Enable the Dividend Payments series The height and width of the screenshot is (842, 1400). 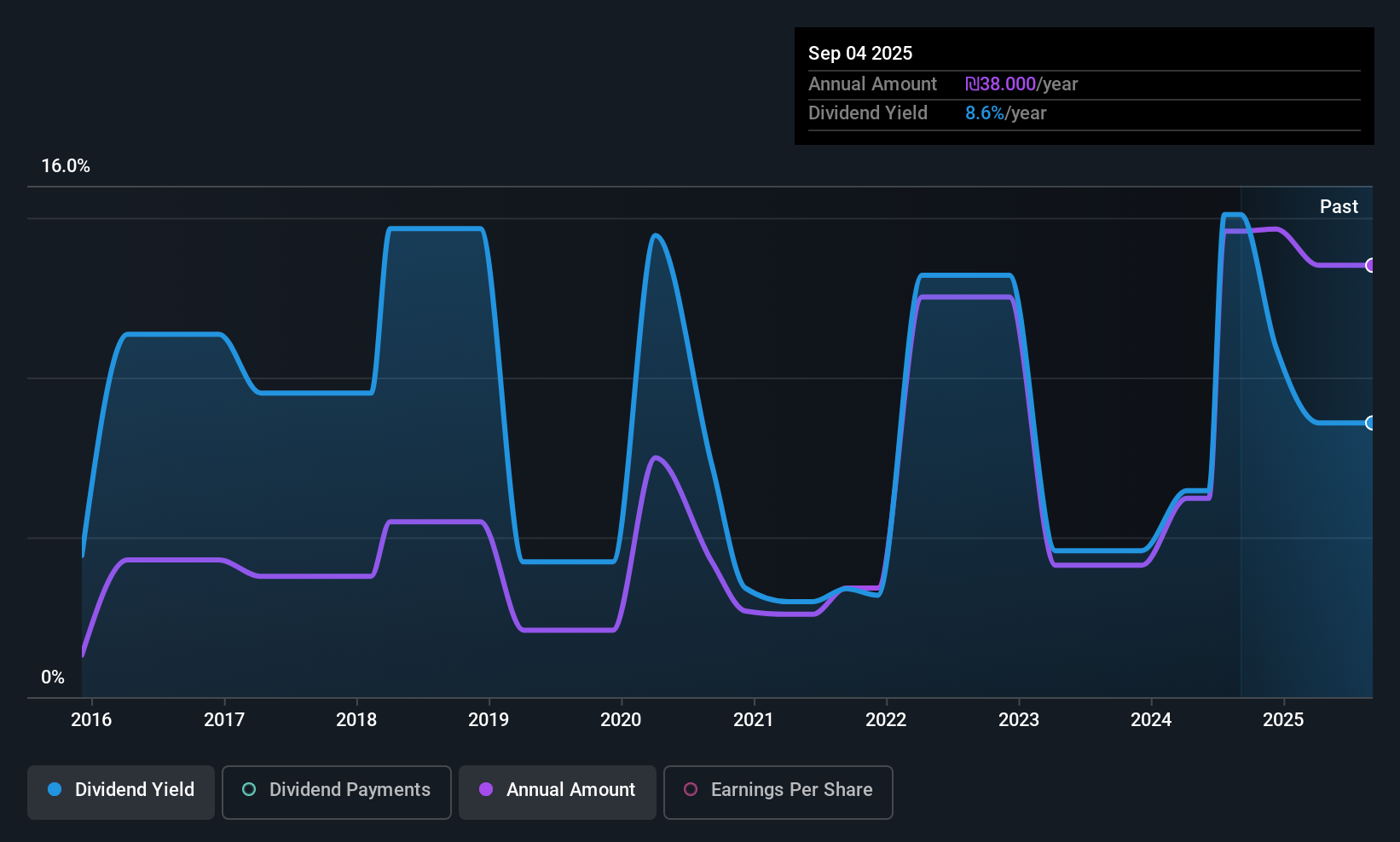[337, 790]
